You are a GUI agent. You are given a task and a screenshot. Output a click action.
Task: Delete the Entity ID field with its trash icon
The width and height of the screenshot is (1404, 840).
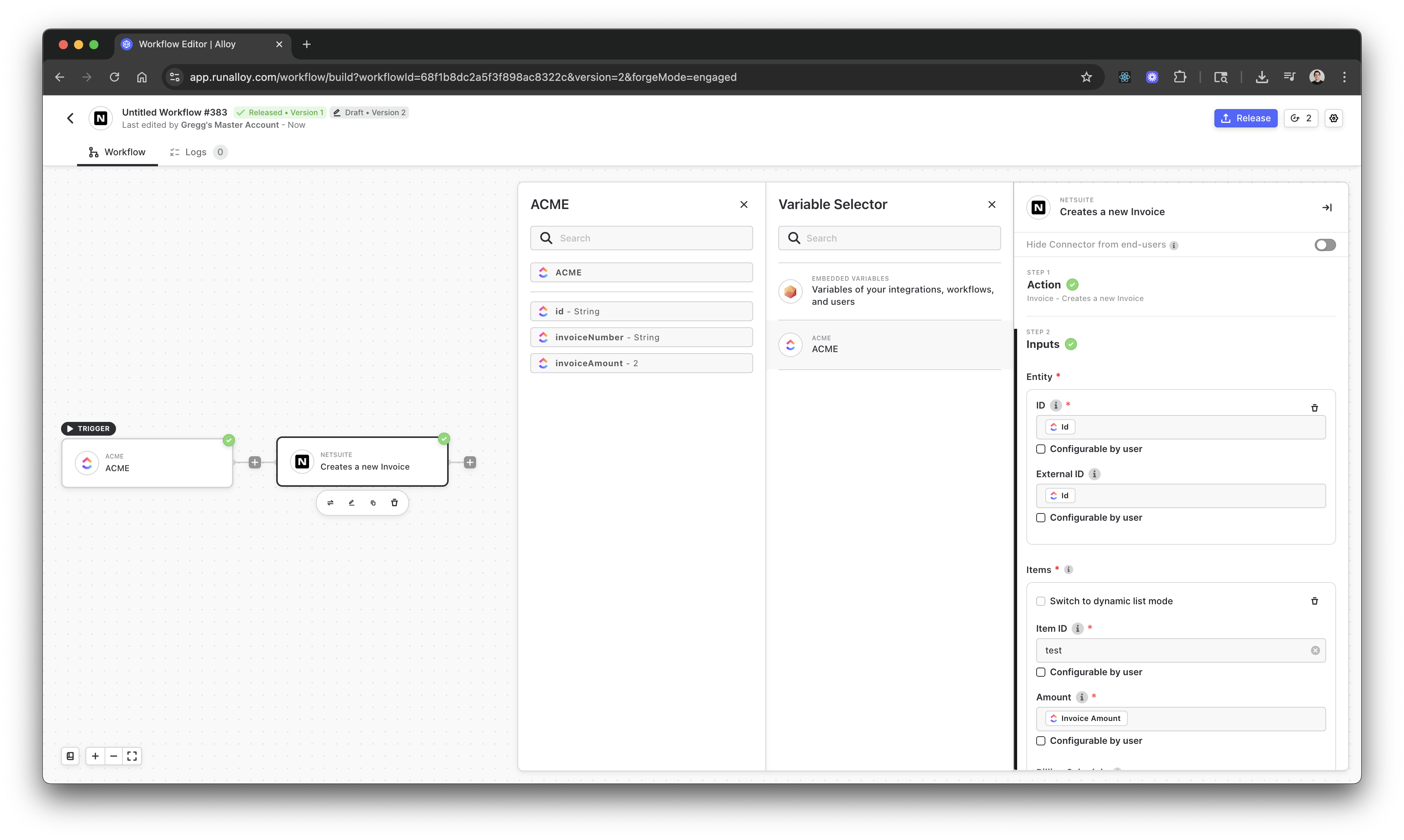(1315, 407)
